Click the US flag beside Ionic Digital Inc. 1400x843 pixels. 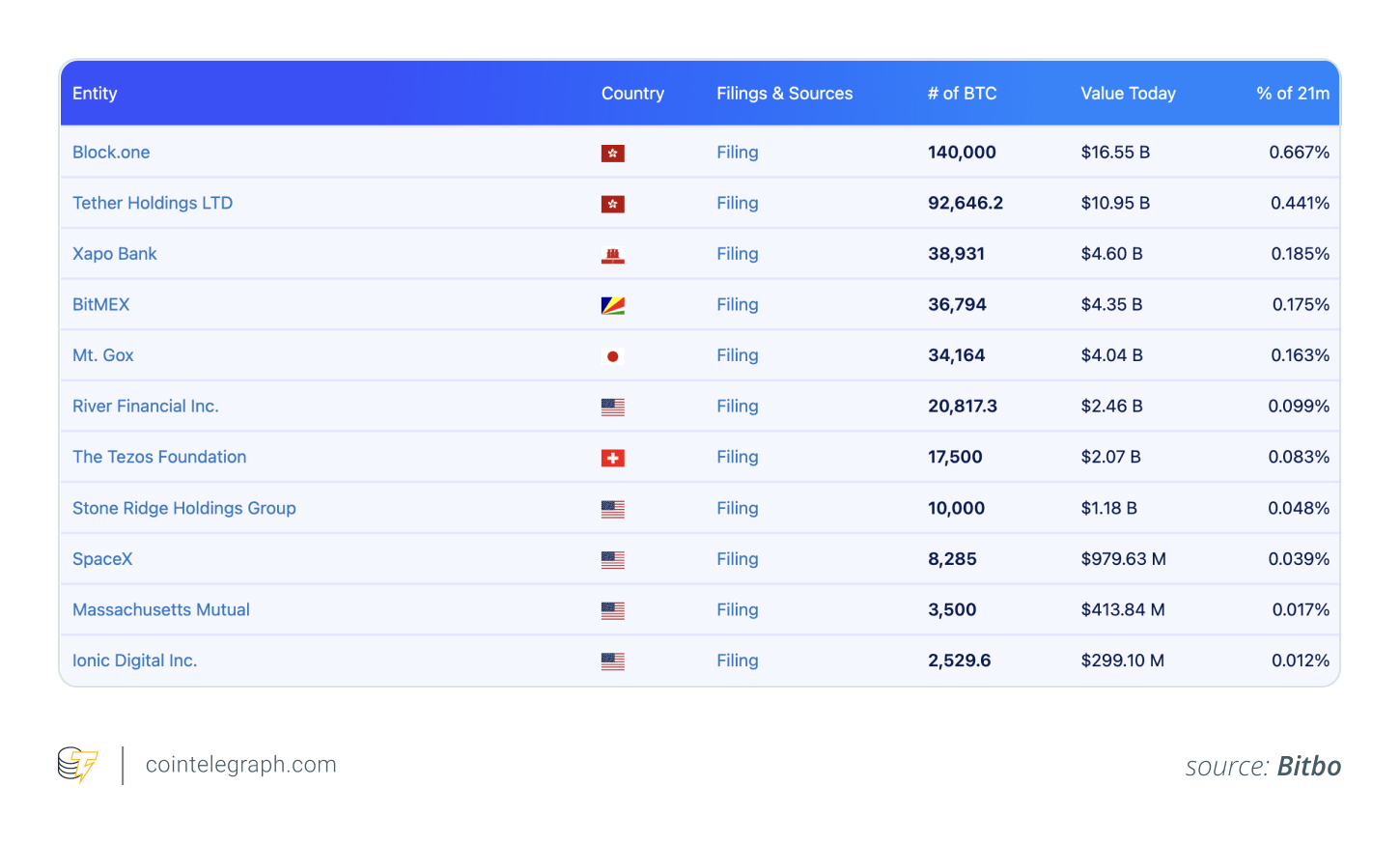tap(612, 660)
